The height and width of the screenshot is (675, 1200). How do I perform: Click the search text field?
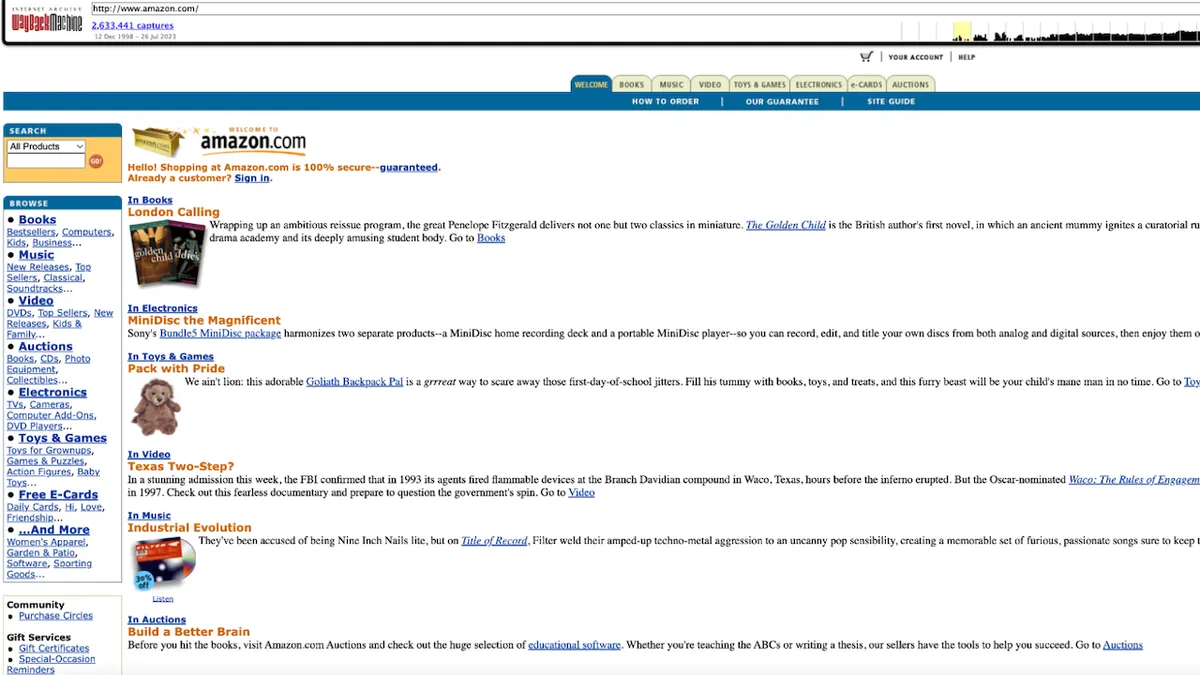tap(46, 160)
